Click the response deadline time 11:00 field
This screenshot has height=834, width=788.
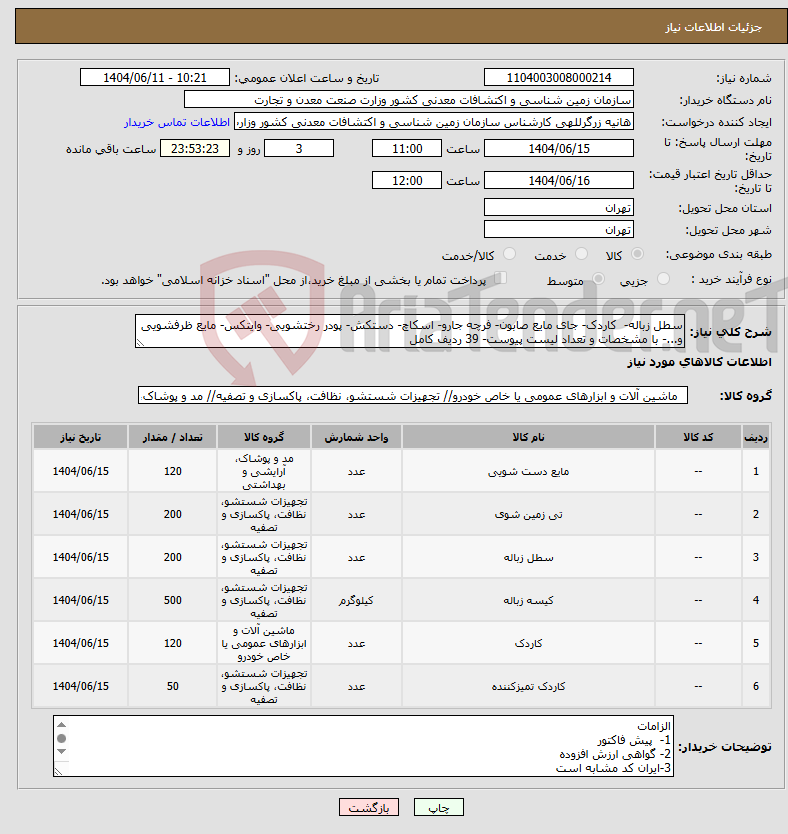(407, 148)
